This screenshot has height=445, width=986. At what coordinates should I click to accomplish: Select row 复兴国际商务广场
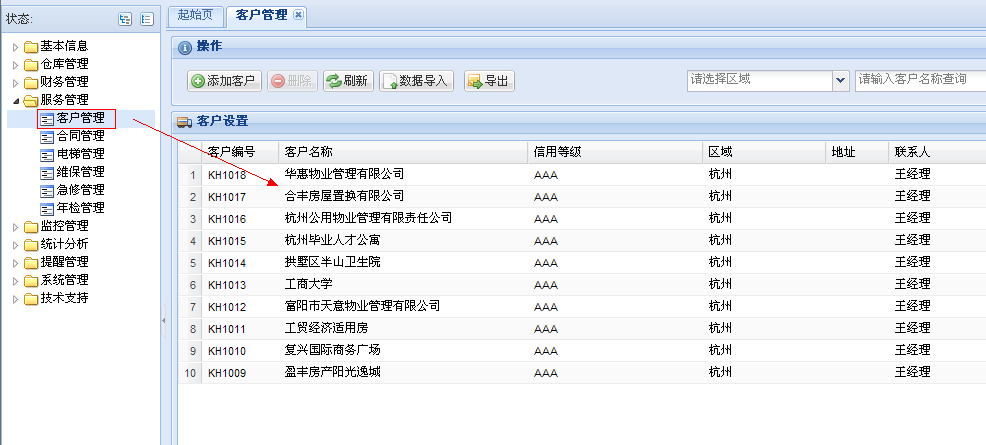tap(582, 351)
